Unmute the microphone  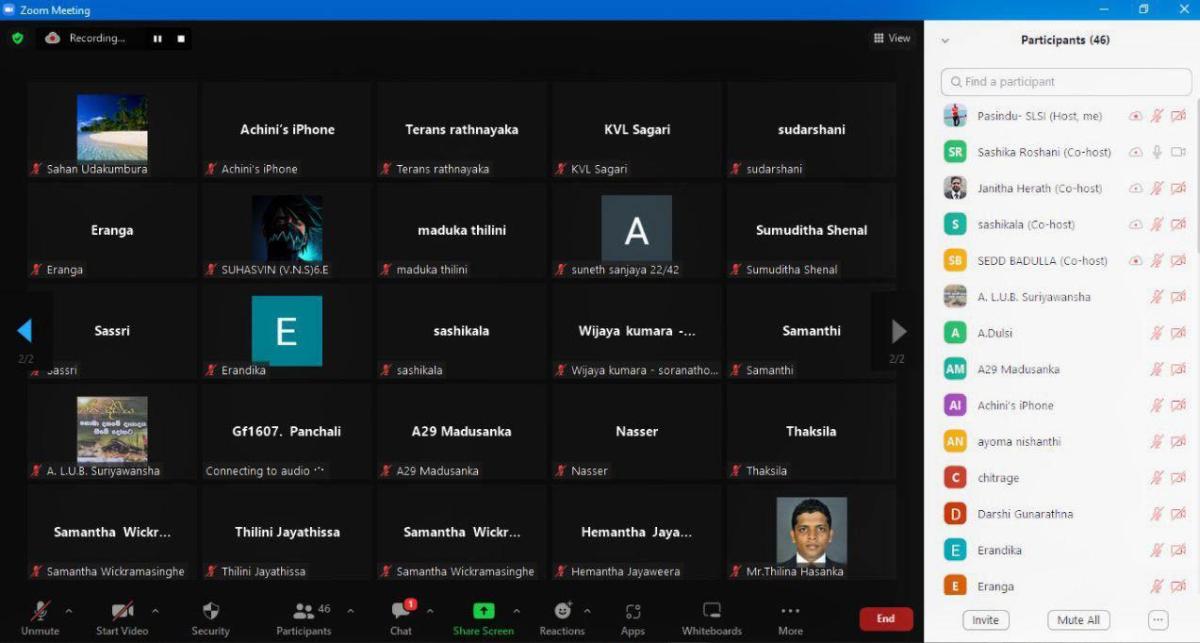pyautogui.click(x=40, y=617)
